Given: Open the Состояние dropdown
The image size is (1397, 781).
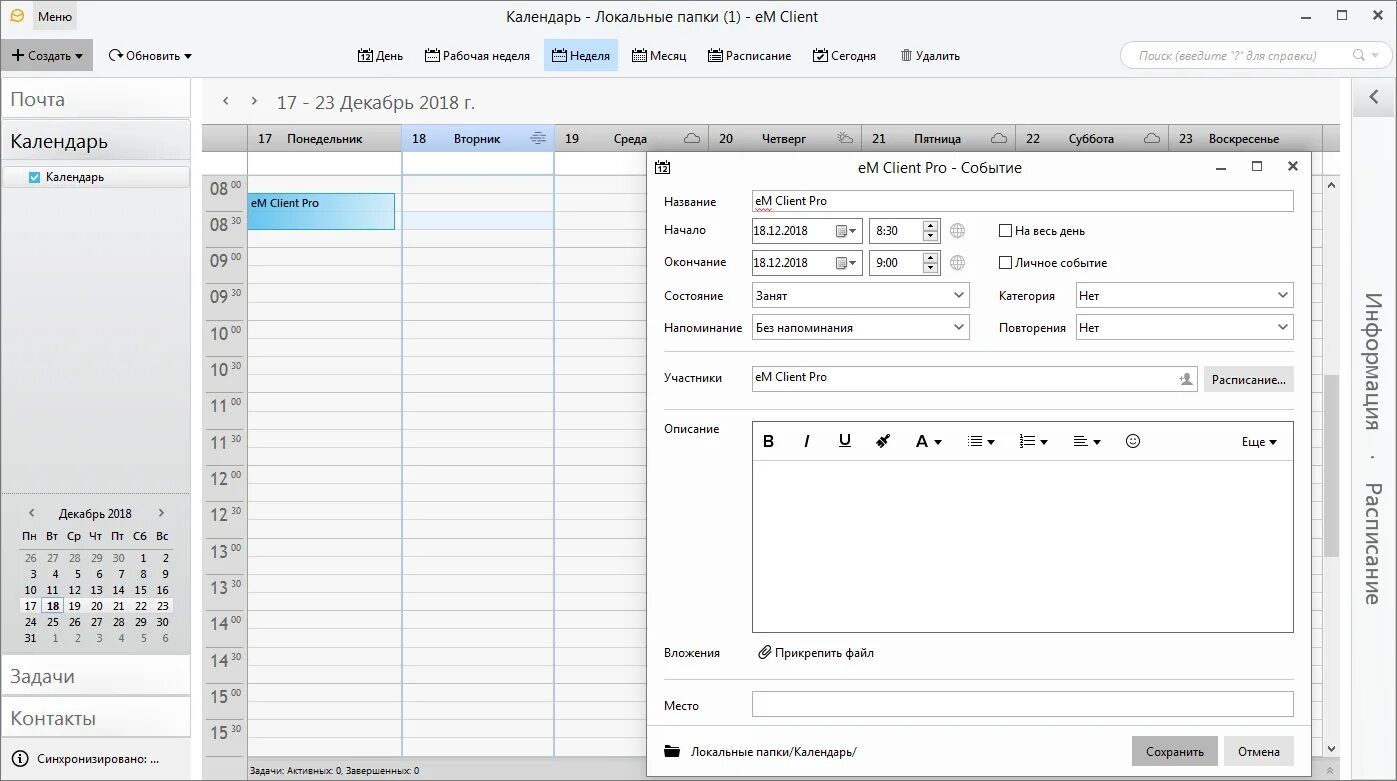Looking at the screenshot, I should click(860, 296).
